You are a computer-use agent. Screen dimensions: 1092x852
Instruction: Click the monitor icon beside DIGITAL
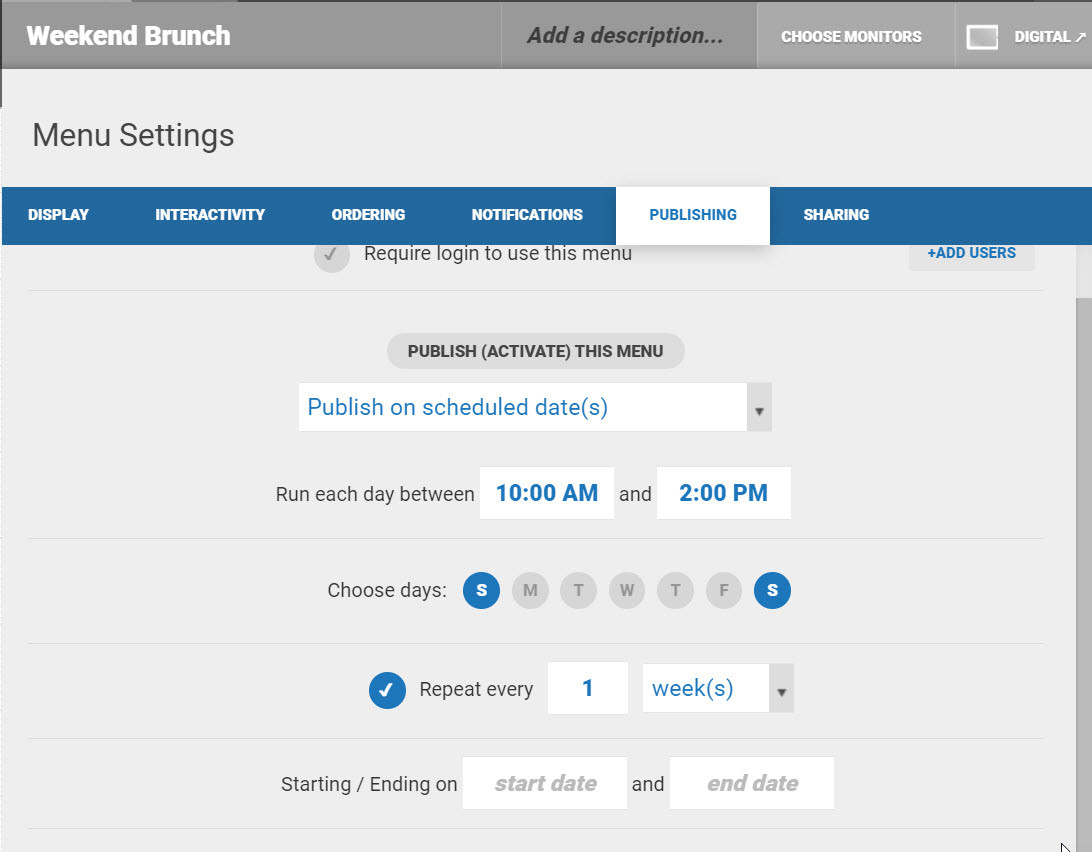pos(983,37)
